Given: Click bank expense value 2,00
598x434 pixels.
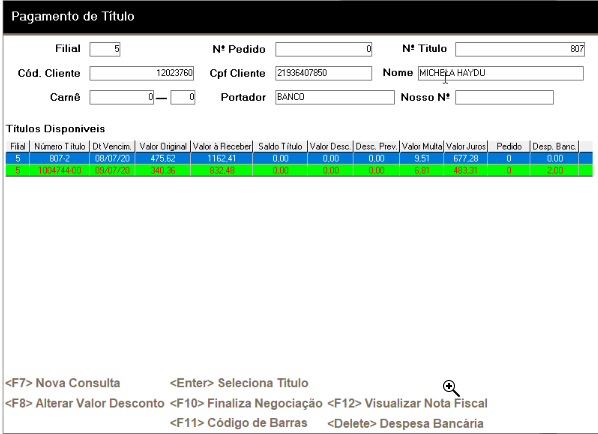Looking at the screenshot, I should point(555,170).
